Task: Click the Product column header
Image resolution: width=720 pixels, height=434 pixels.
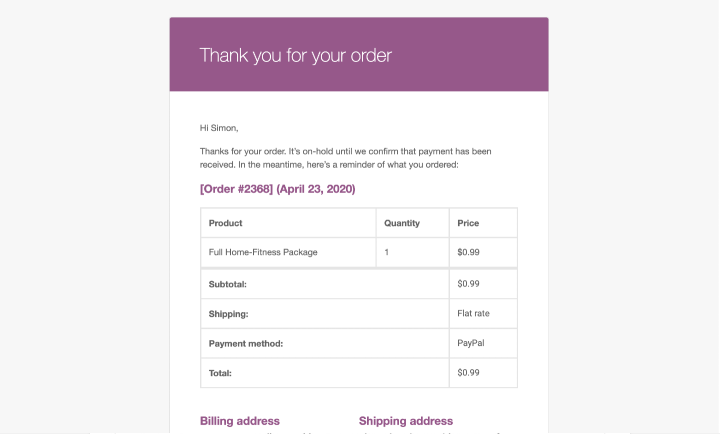Action: (x=226, y=223)
